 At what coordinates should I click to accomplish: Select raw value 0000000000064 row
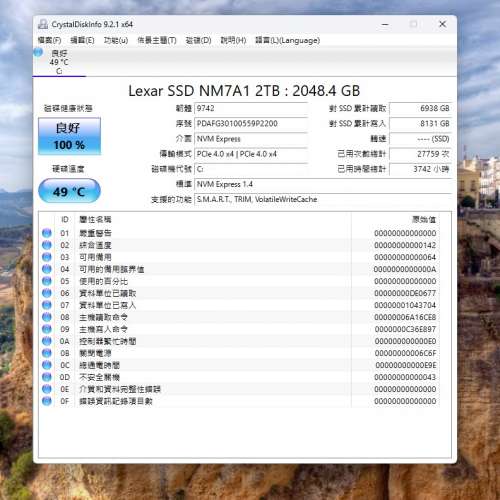(405, 257)
